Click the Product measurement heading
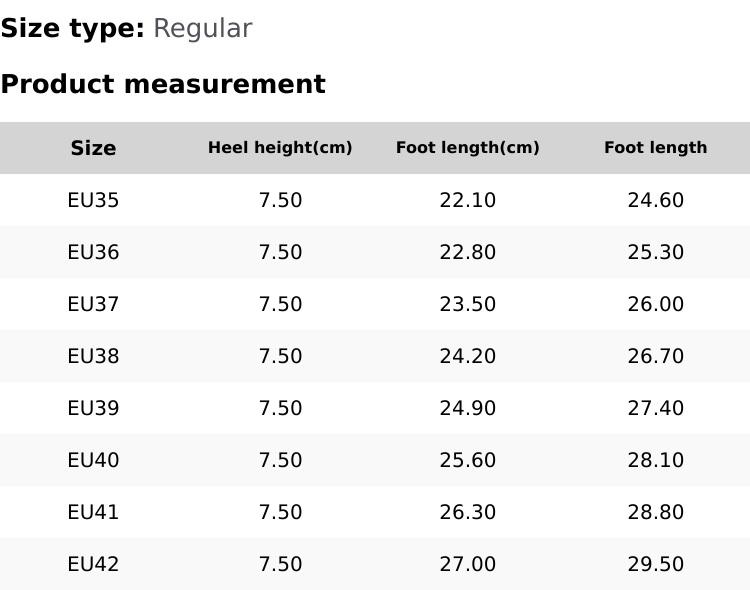The width and height of the screenshot is (750, 590). (163, 84)
